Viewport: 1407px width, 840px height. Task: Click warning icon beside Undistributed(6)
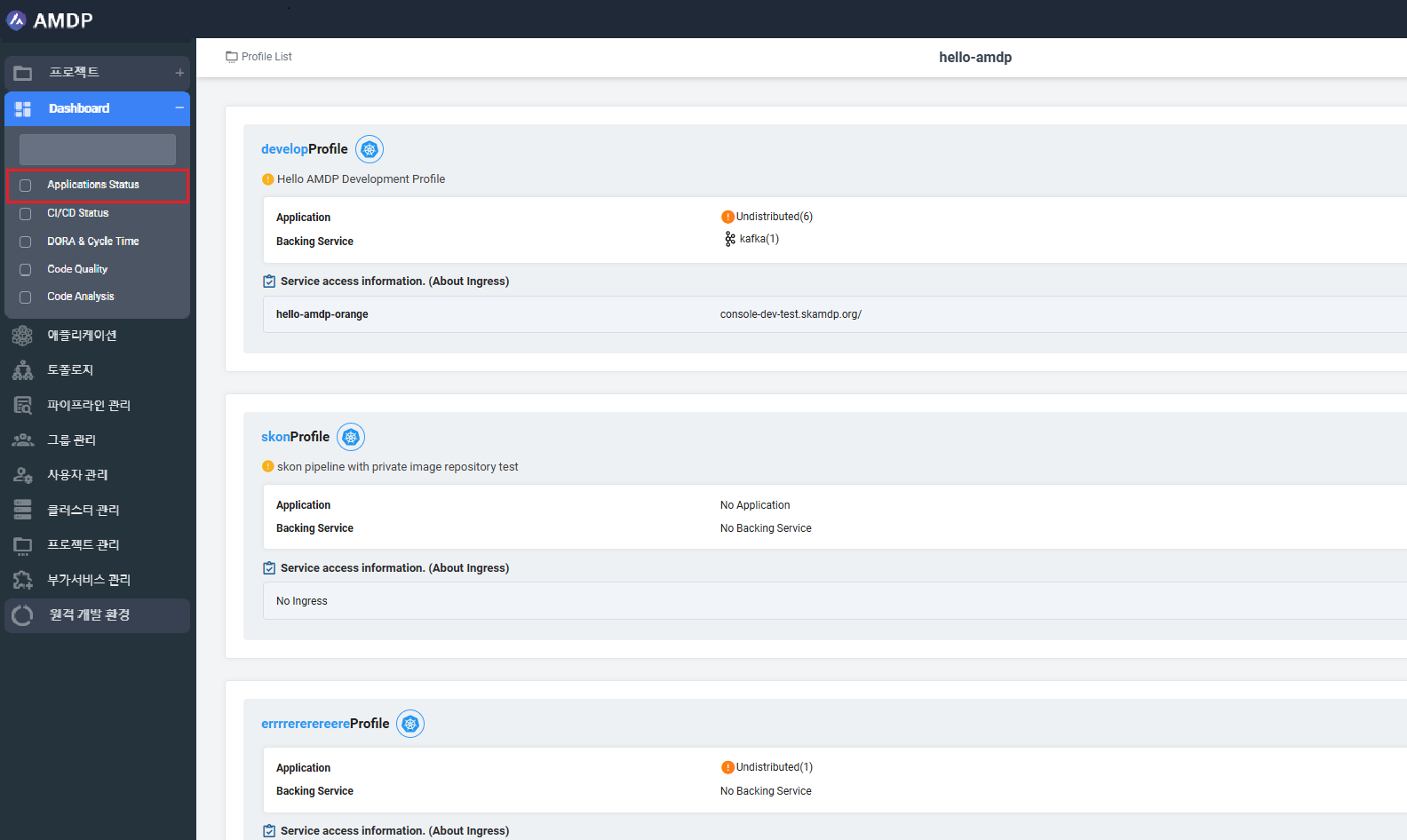(727, 217)
